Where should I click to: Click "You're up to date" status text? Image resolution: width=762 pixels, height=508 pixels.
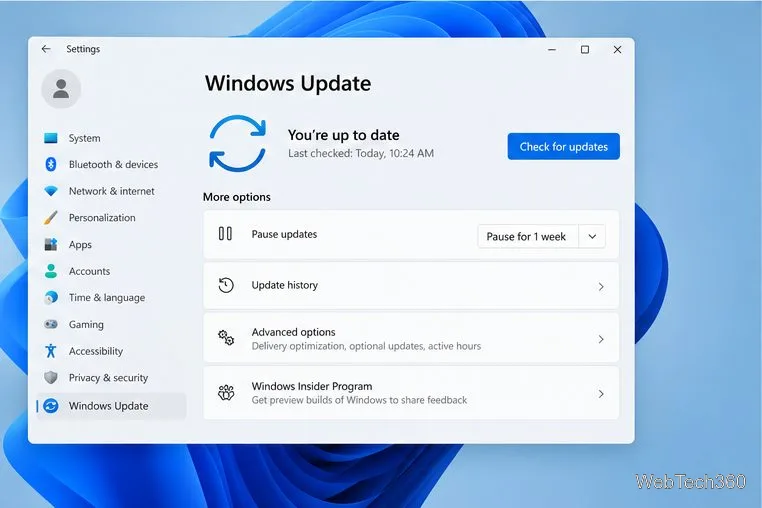click(344, 135)
